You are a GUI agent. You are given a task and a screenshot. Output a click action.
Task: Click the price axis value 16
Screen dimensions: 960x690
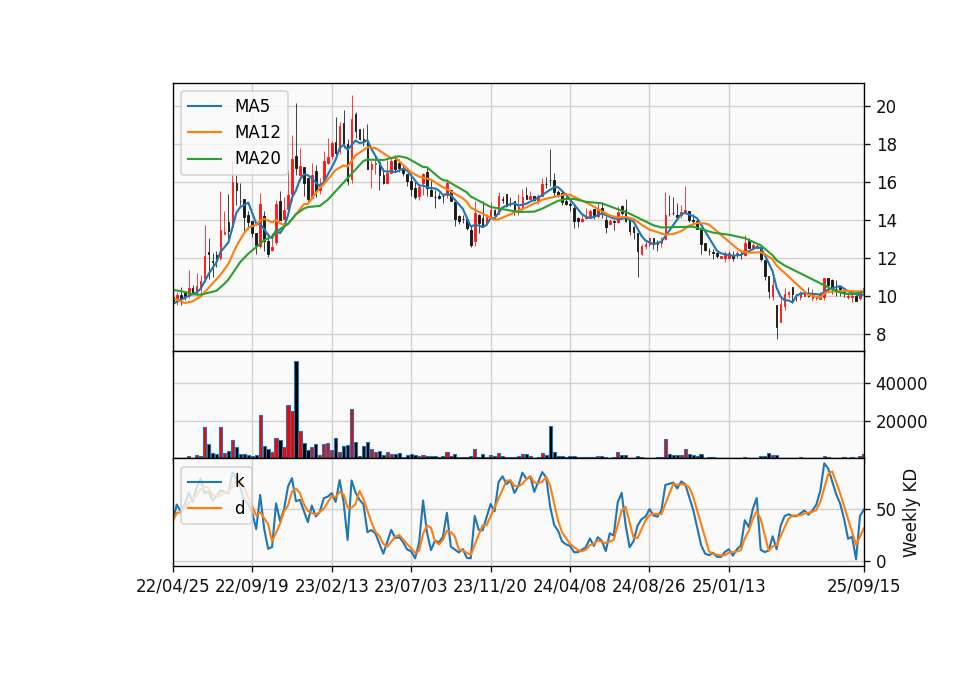point(886,183)
